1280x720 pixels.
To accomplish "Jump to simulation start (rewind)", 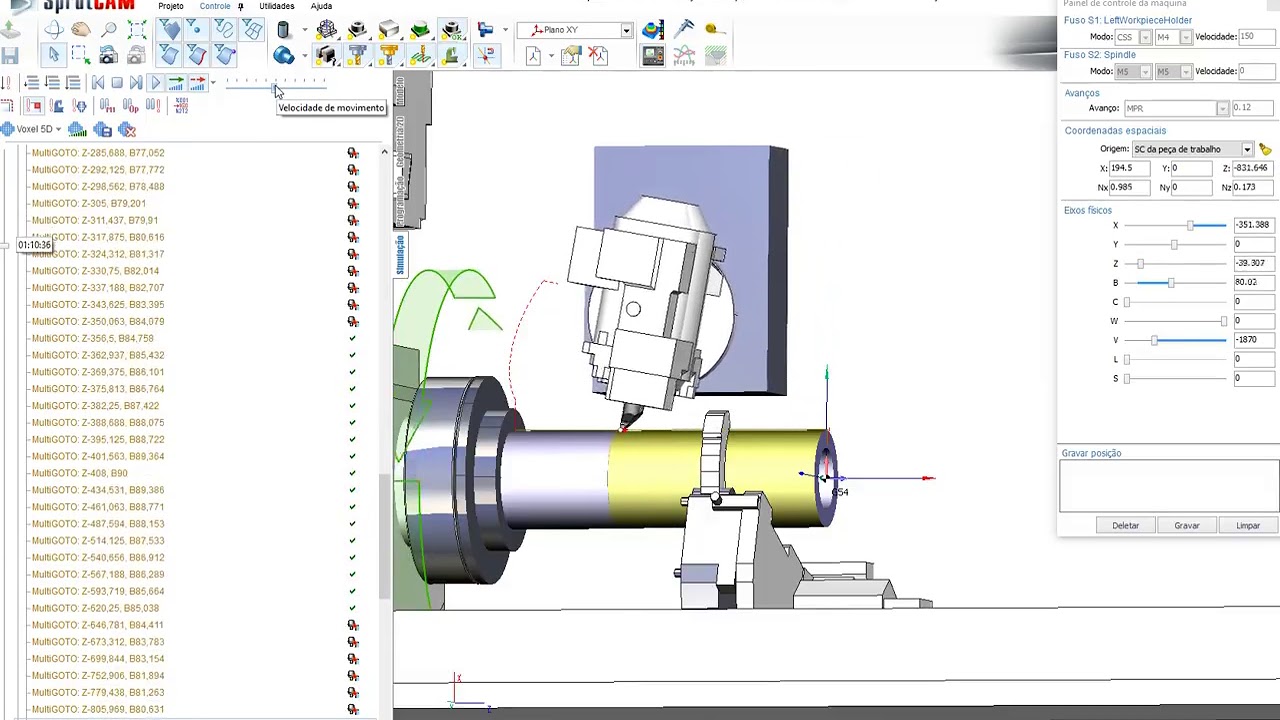I will click(x=98, y=83).
